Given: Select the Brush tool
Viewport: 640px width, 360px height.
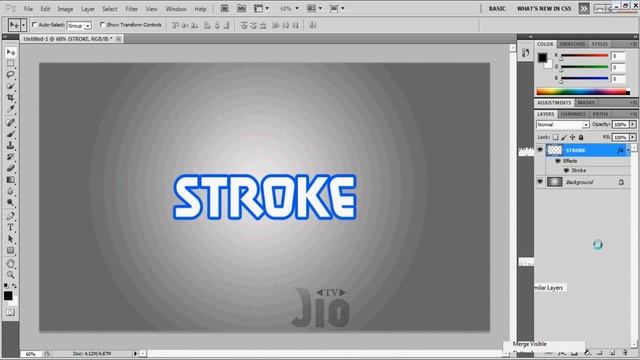Looking at the screenshot, I should pos(11,134).
